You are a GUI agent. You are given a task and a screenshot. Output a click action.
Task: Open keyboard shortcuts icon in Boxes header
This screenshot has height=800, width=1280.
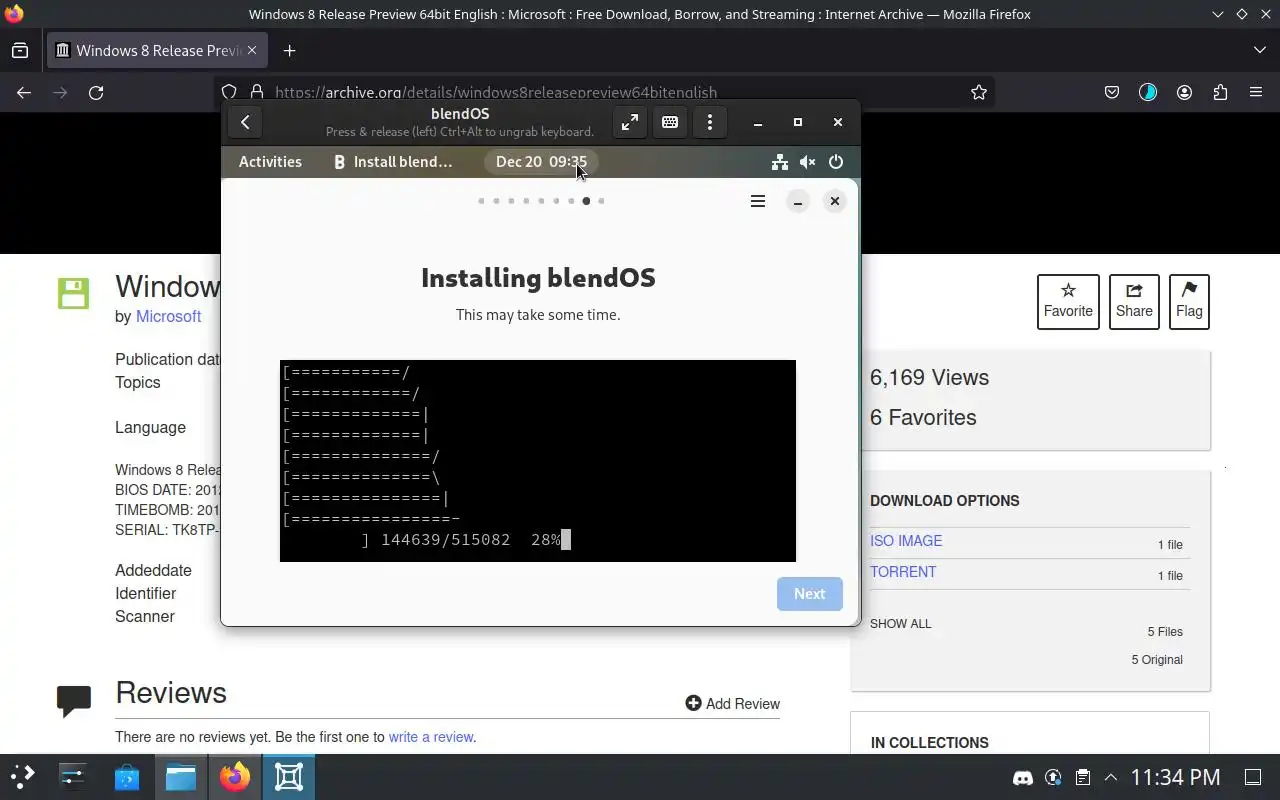point(670,122)
